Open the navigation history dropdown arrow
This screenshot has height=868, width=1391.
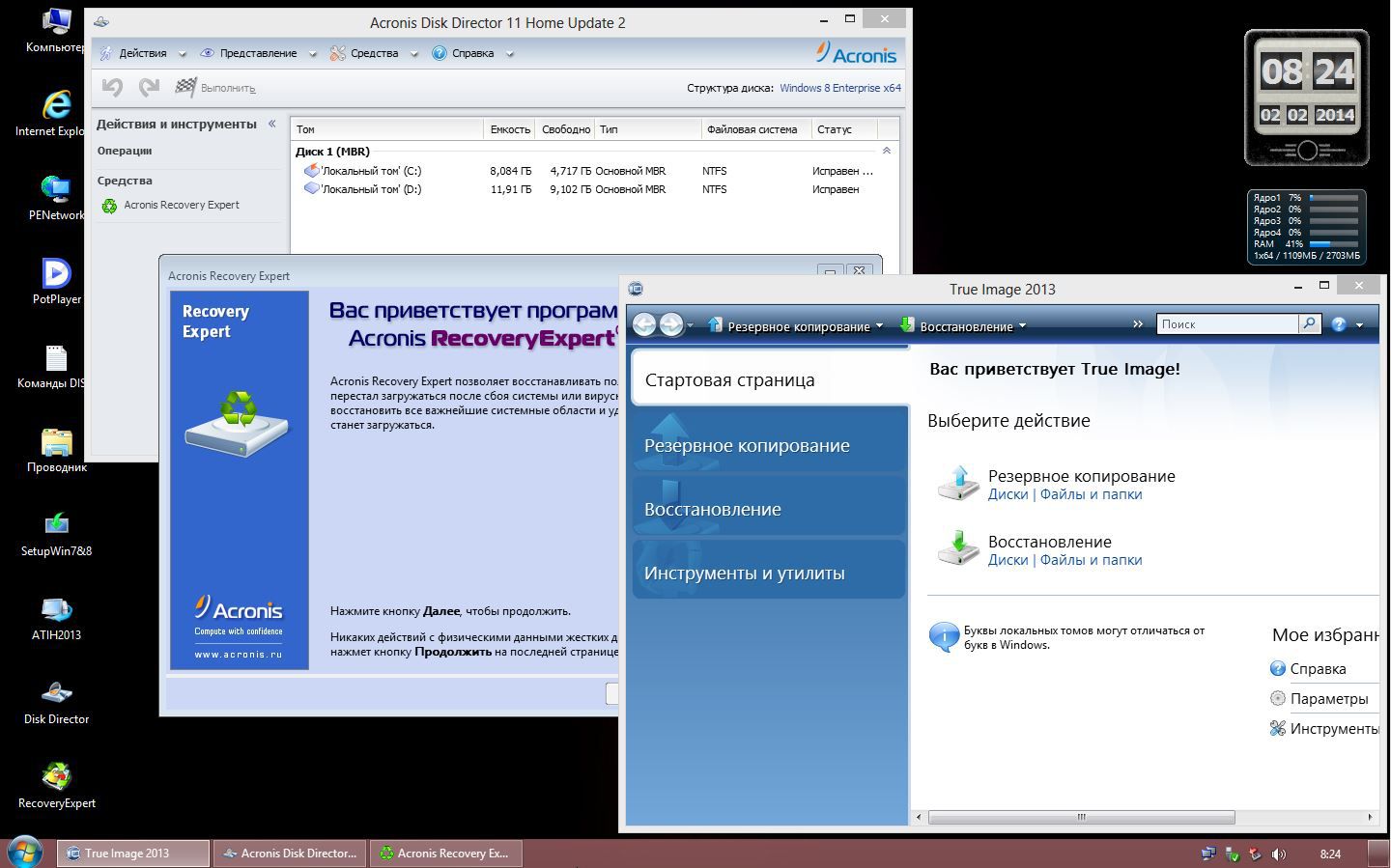tap(690, 325)
